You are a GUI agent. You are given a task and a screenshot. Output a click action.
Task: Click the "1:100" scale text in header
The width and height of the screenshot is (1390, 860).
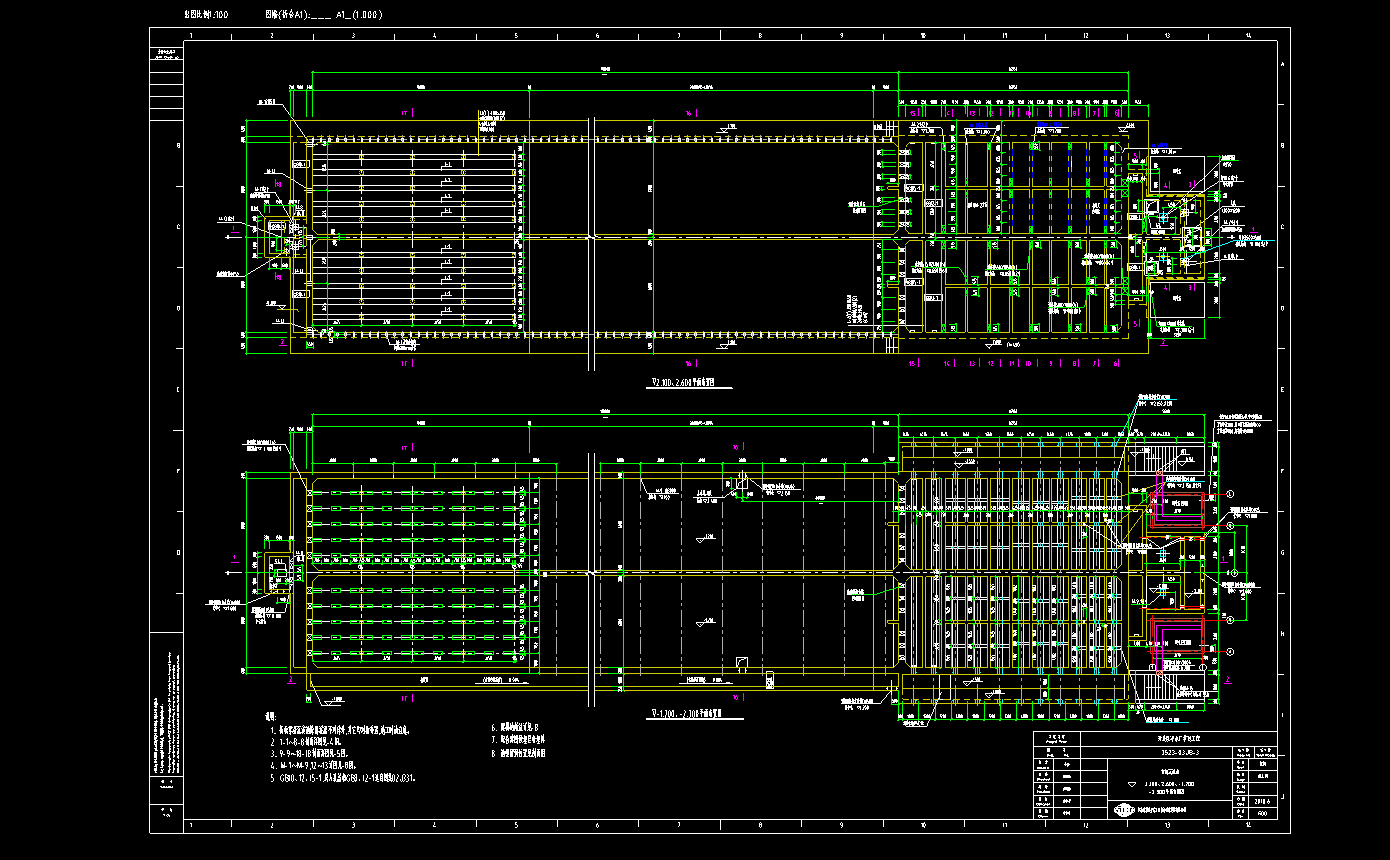tap(217, 15)
